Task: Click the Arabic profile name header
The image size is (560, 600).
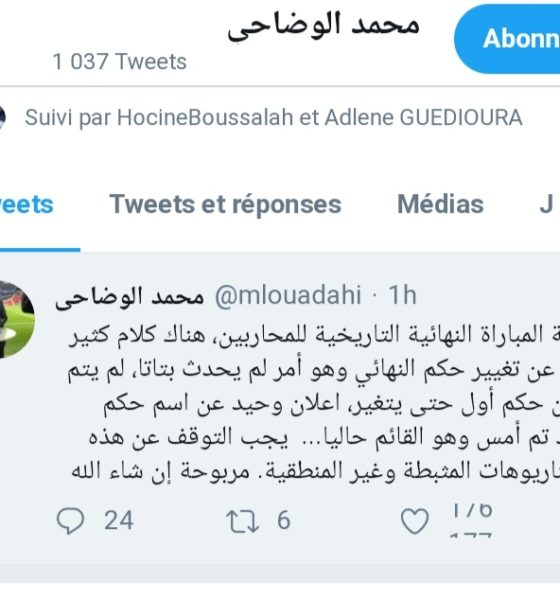Action: pyautogui.click(x=324, y=25)
